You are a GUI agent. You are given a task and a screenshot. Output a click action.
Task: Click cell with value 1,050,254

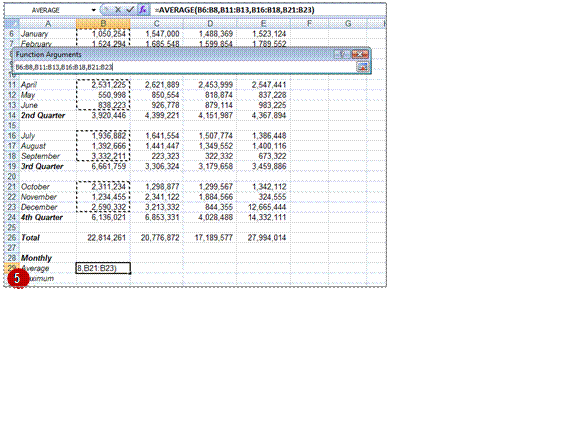[103, 34]
